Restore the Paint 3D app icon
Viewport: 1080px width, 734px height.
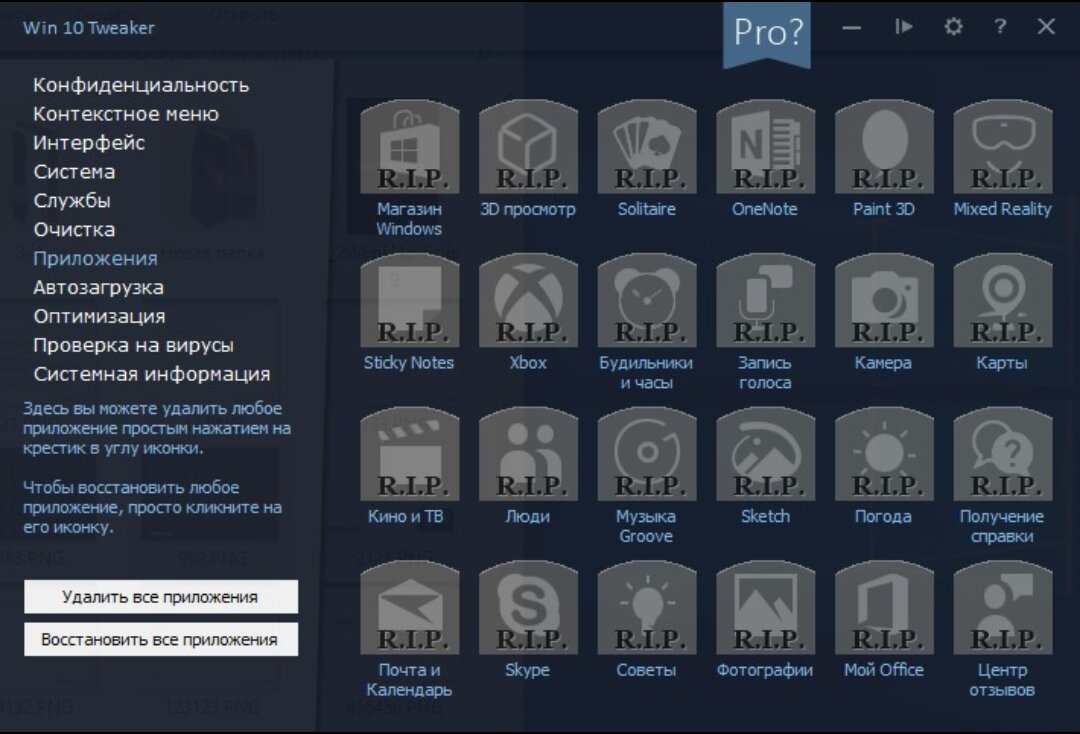pyautogui.click(x=884, y=147)
